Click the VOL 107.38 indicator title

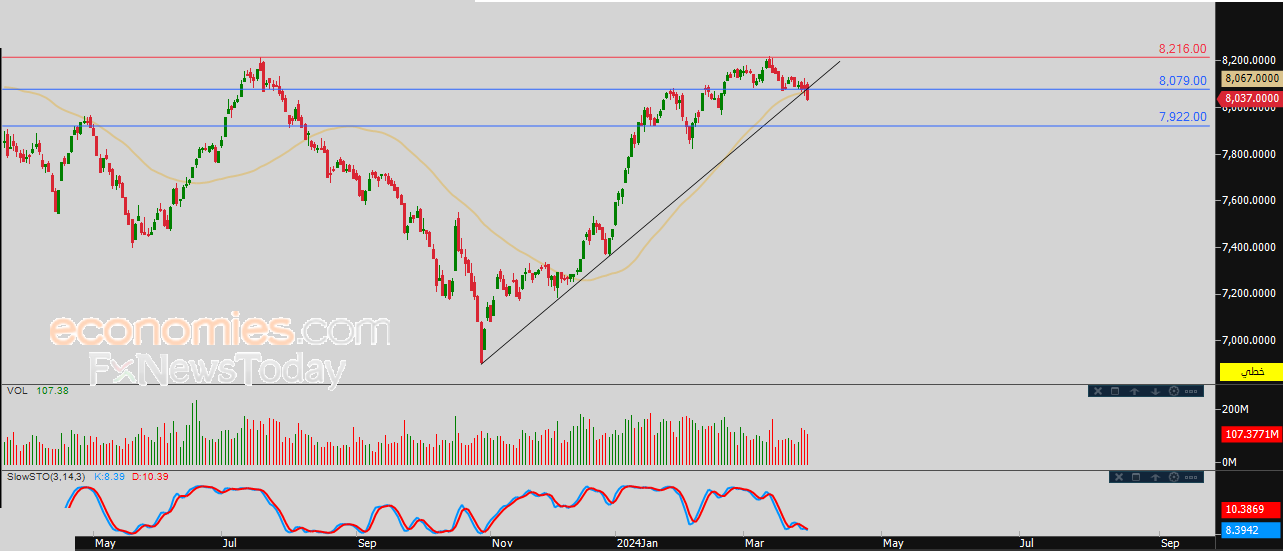click(x=37, y=390)
